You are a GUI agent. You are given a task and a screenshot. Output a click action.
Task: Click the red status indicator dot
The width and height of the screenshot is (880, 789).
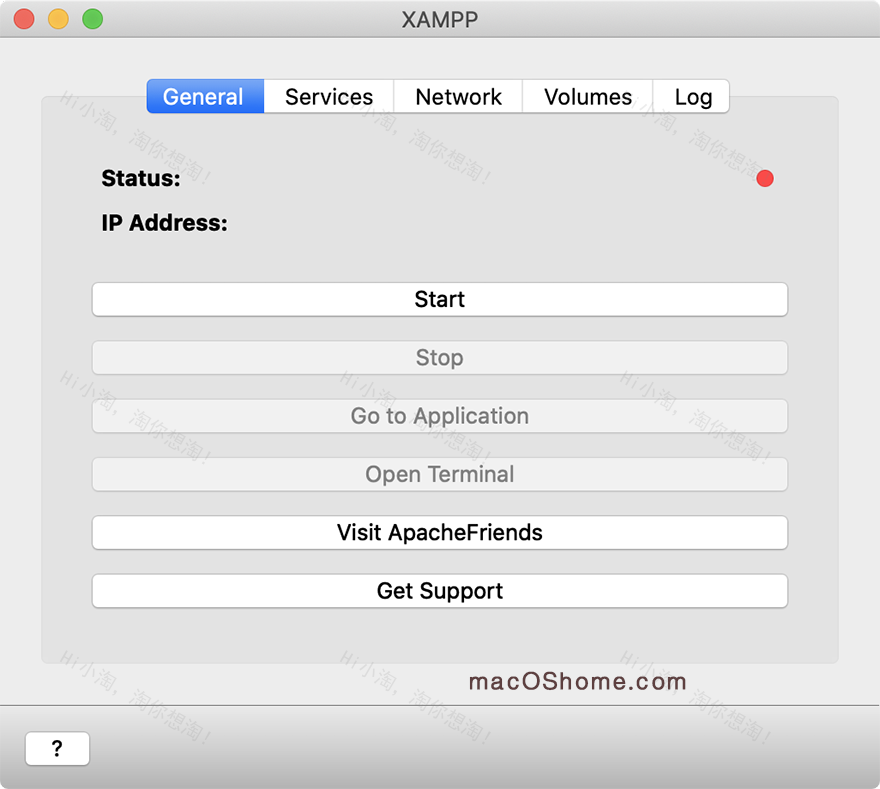765,178
